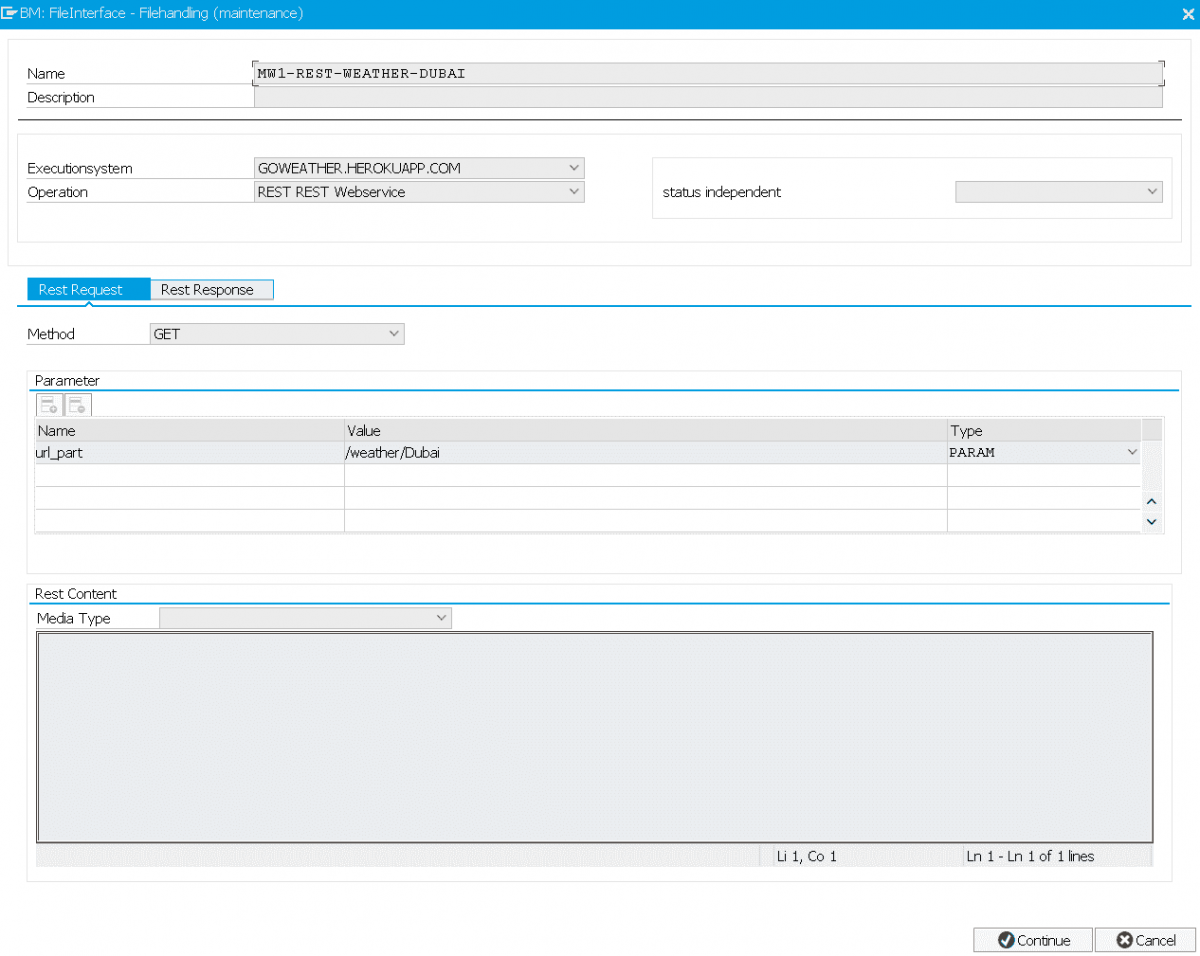
Task: Click the window menu icon in title bar
Action: pyautogui.click(x=9, y=13)
